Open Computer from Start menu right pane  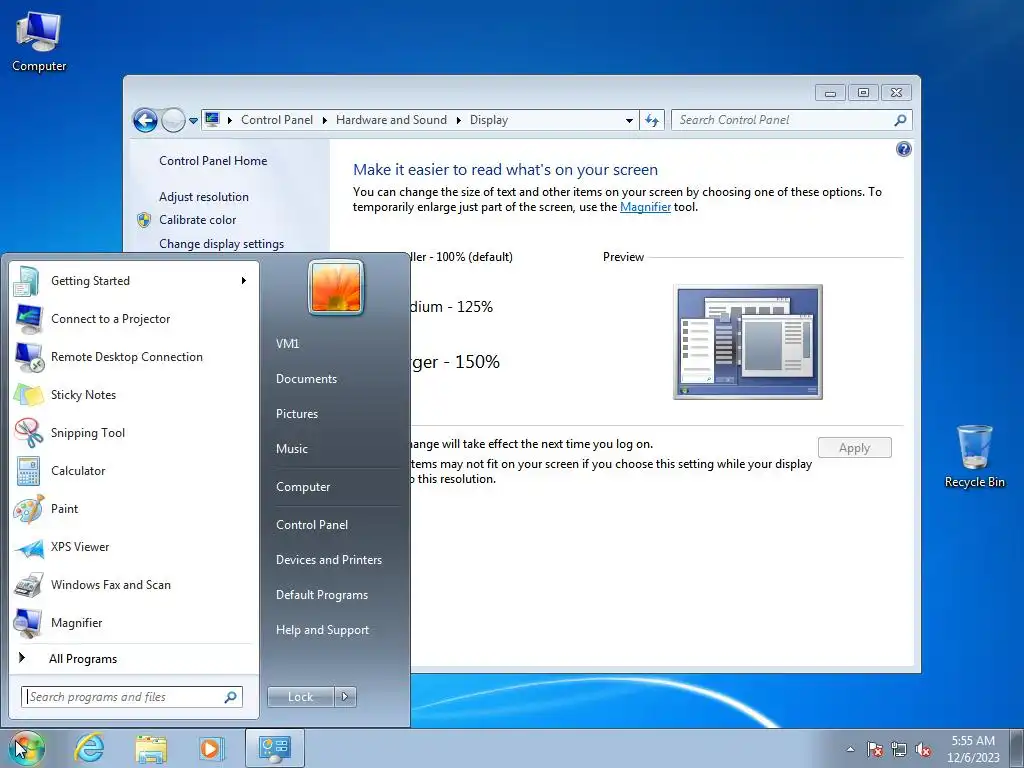click(x=303, y=487)
